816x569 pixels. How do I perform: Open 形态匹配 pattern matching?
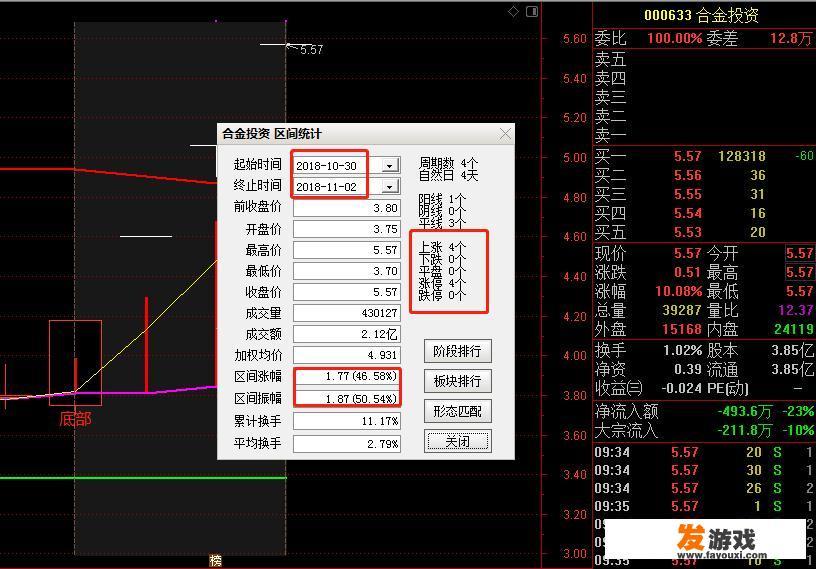pyautogui.click(x=457, y=412)
